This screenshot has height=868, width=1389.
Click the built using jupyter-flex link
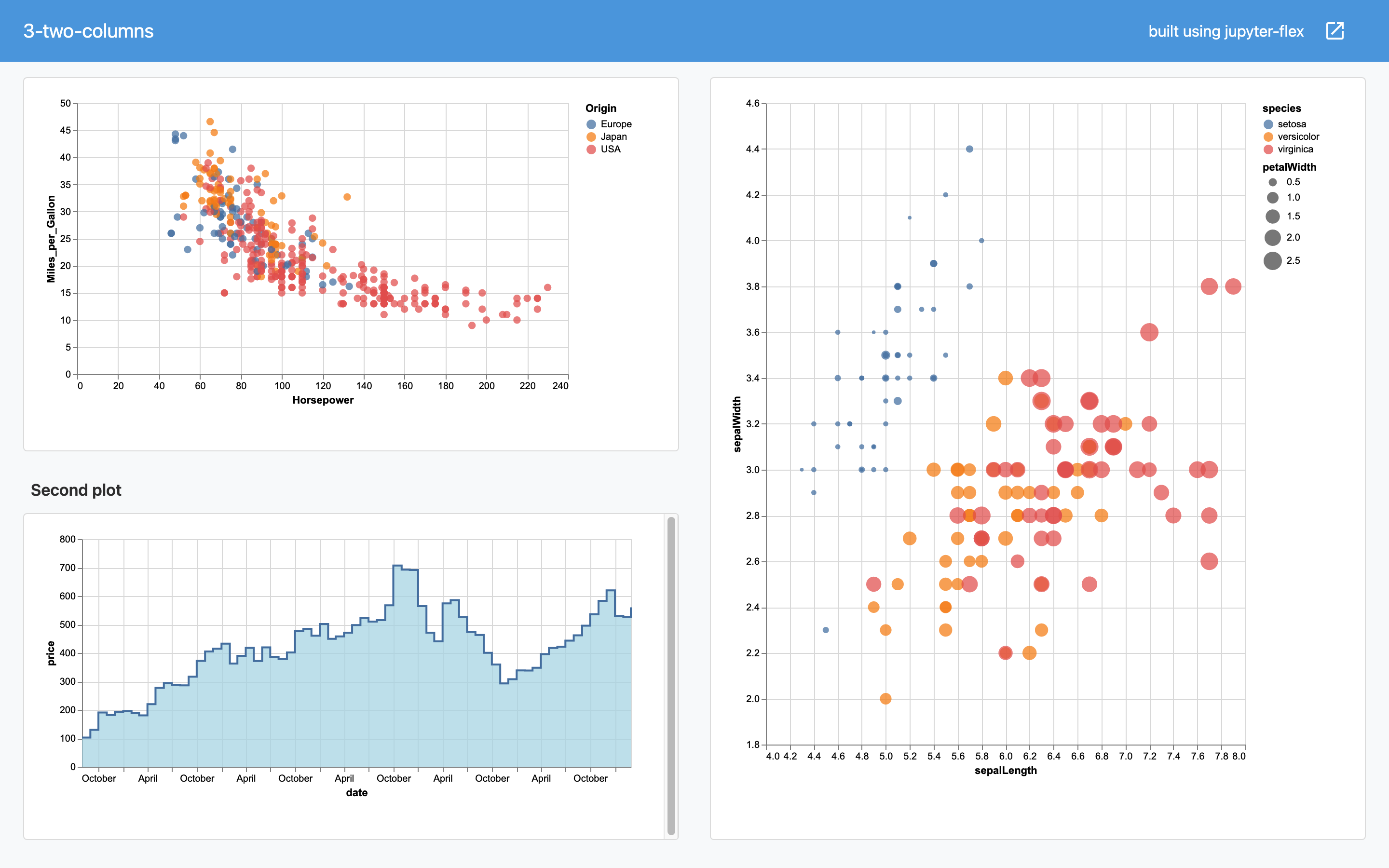pos(1226,31)
